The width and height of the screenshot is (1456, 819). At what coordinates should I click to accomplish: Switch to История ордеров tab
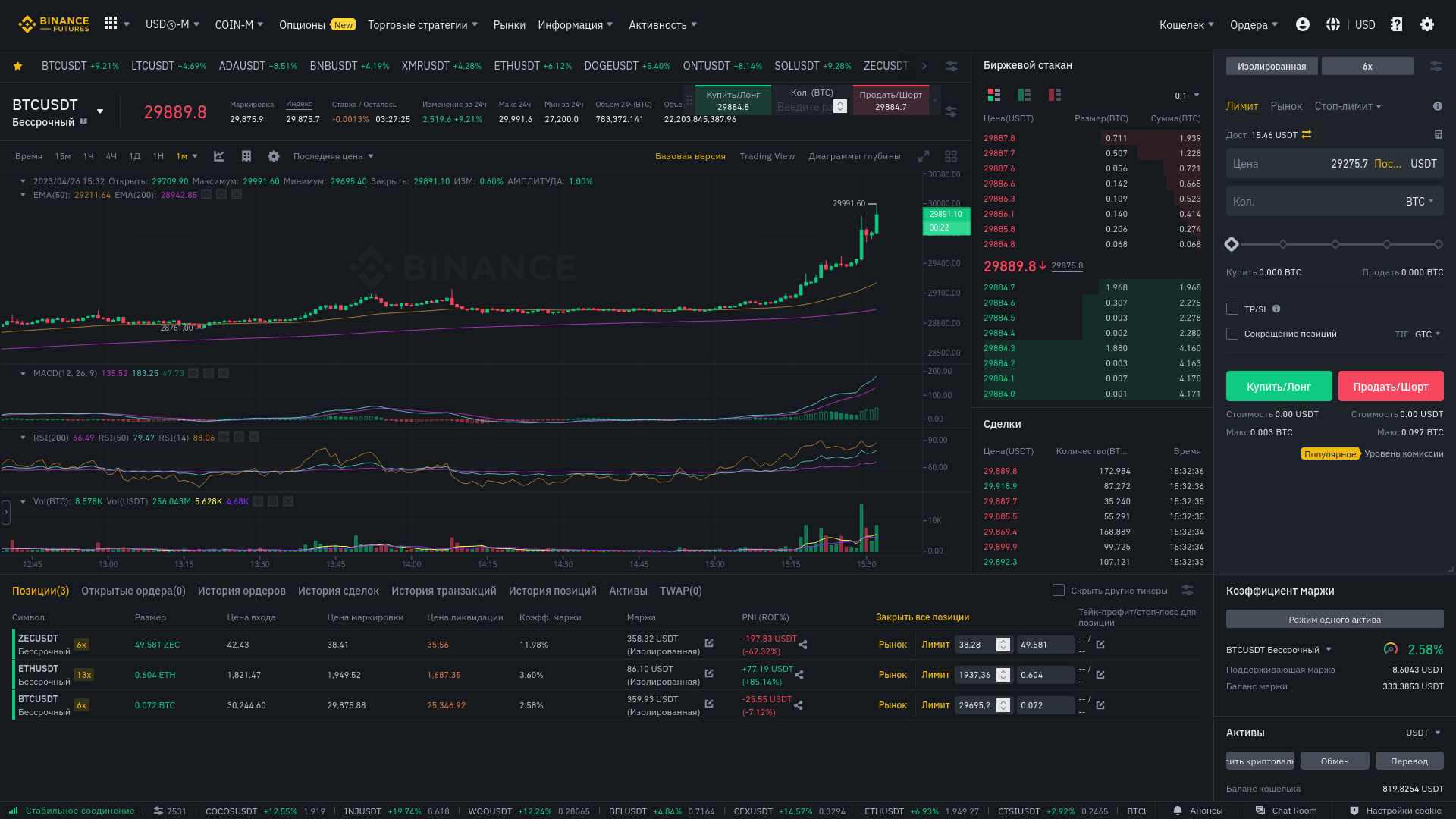(242, 591)
